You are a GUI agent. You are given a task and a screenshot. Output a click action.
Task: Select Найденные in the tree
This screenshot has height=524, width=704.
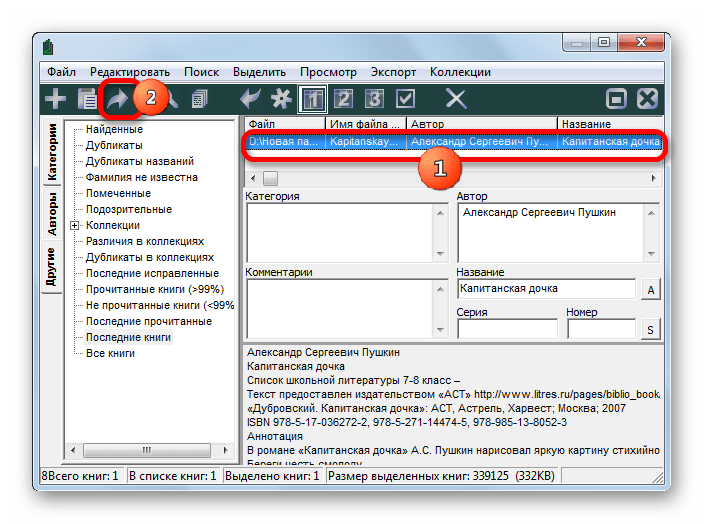point(114,129)
